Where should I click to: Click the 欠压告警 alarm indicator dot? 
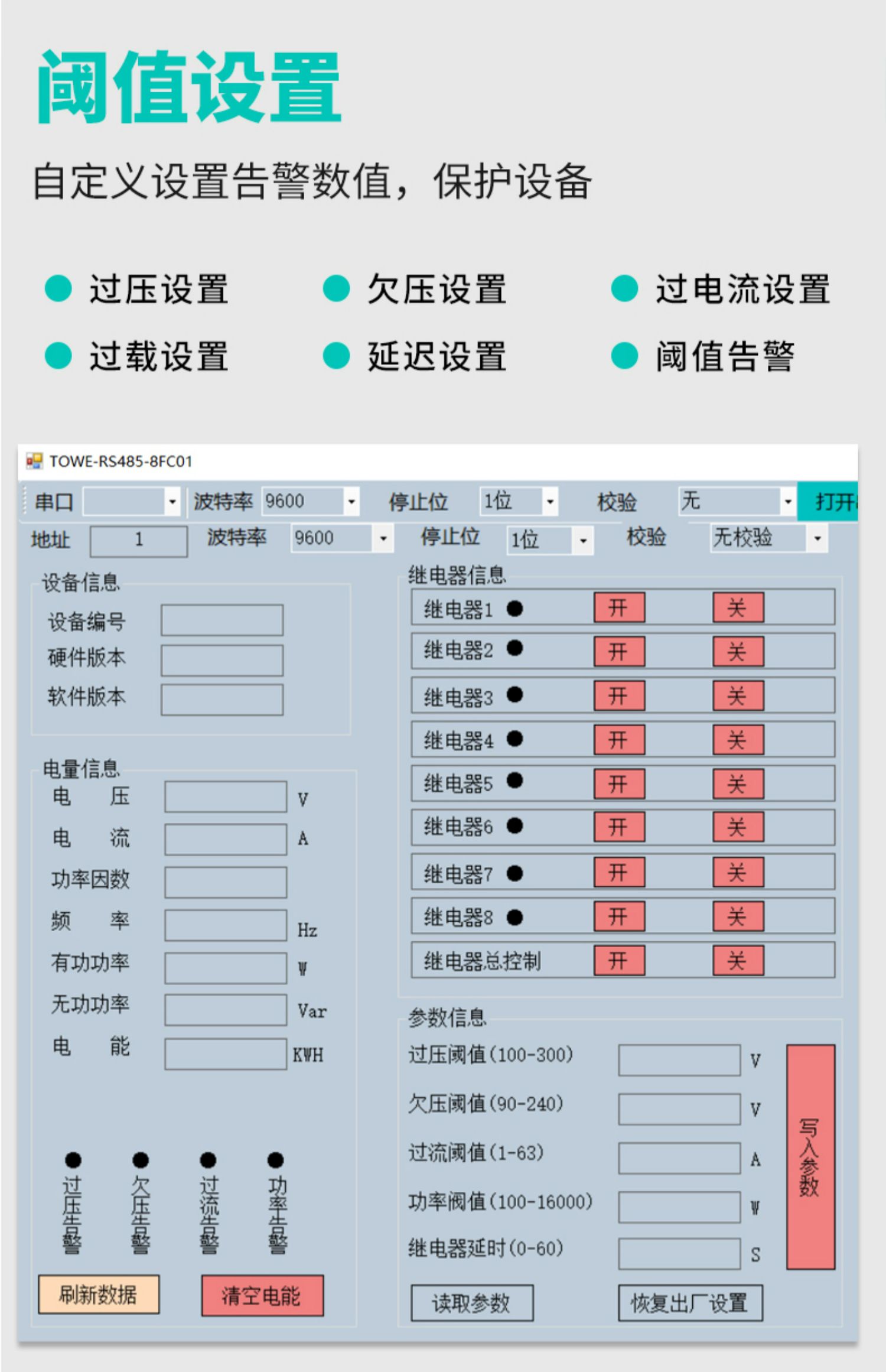tap(141, 1160)
